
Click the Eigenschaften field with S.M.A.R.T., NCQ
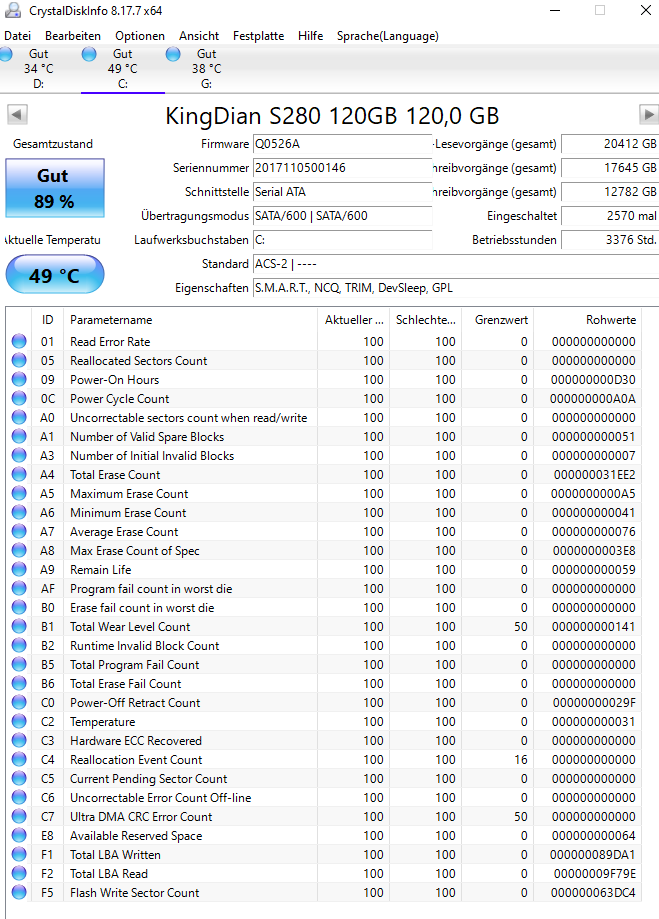456,288
